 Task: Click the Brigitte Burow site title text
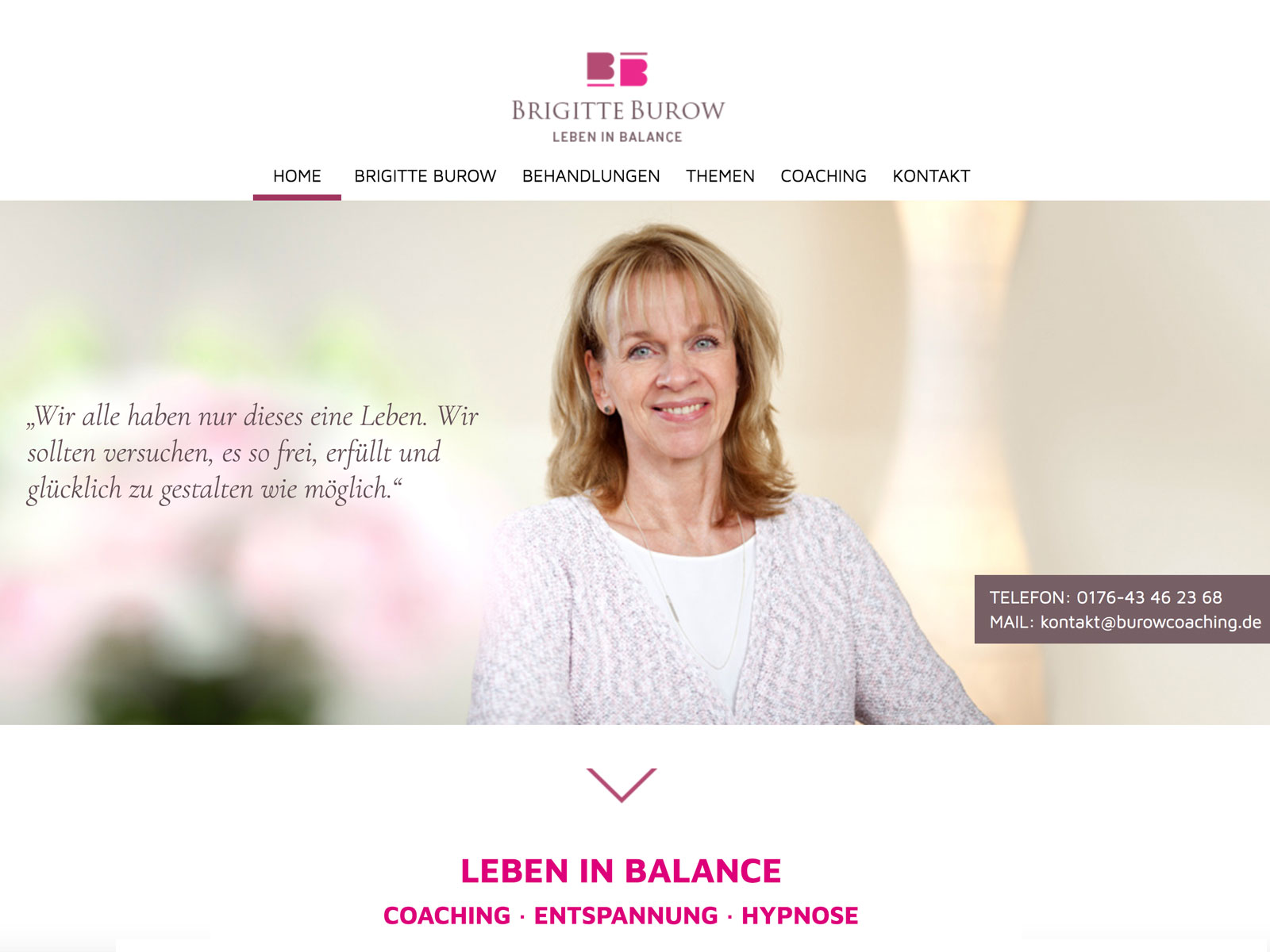click(x=618, y=110)
